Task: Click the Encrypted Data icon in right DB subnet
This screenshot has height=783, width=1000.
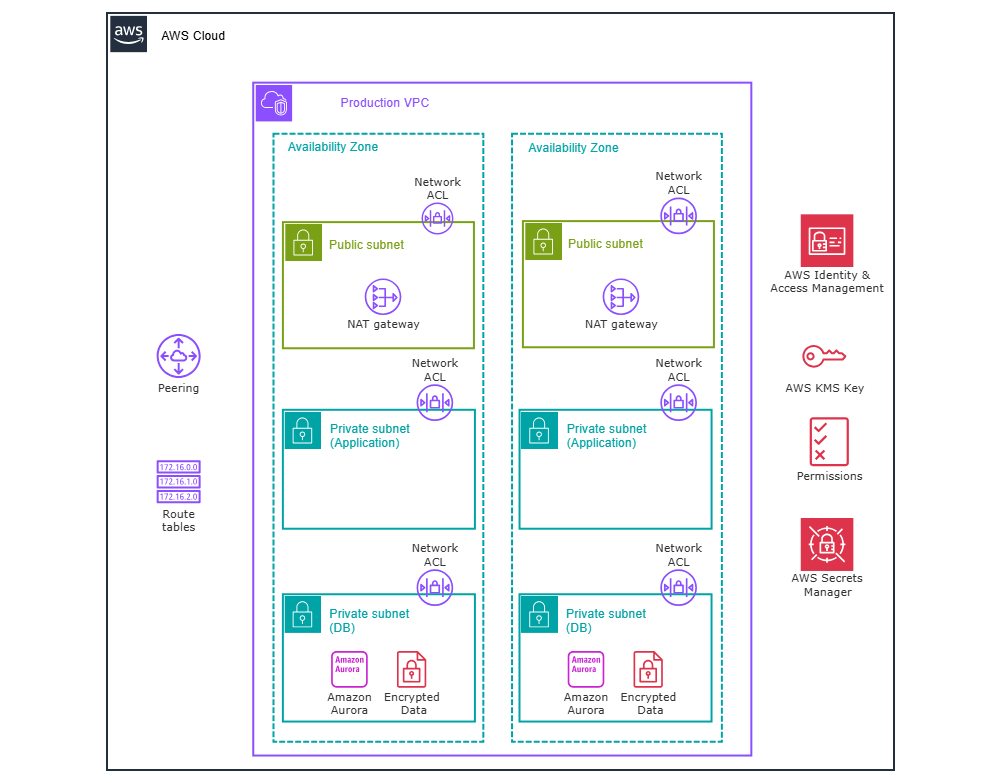Action: 648,670
